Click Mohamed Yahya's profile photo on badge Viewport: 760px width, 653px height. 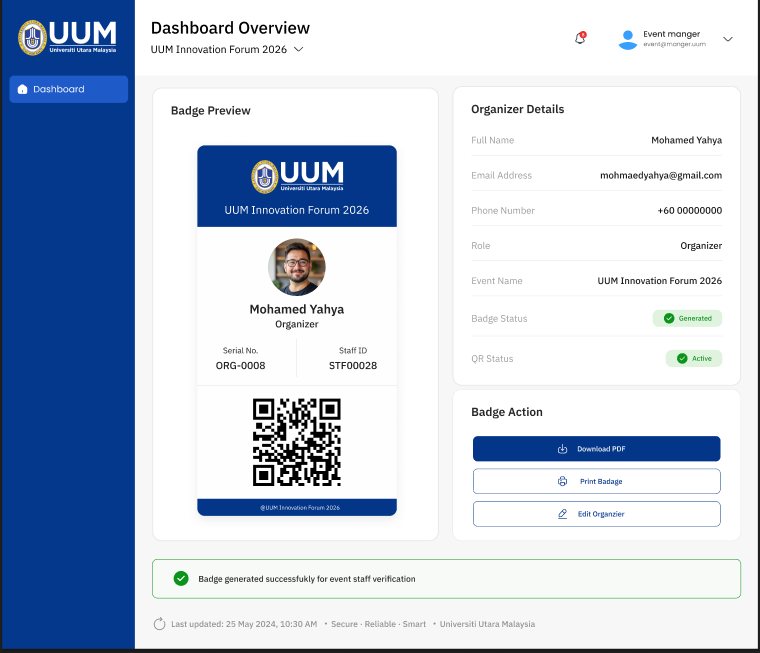tap(297, 267)
